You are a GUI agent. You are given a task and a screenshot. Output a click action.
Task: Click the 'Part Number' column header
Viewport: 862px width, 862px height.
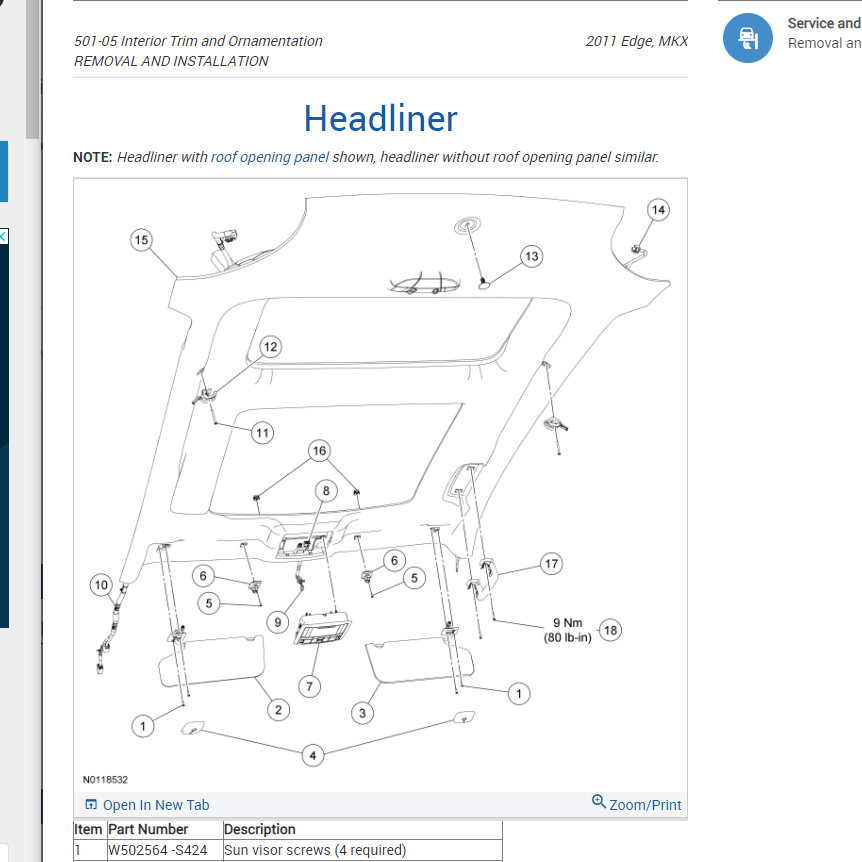coord(164,830)
